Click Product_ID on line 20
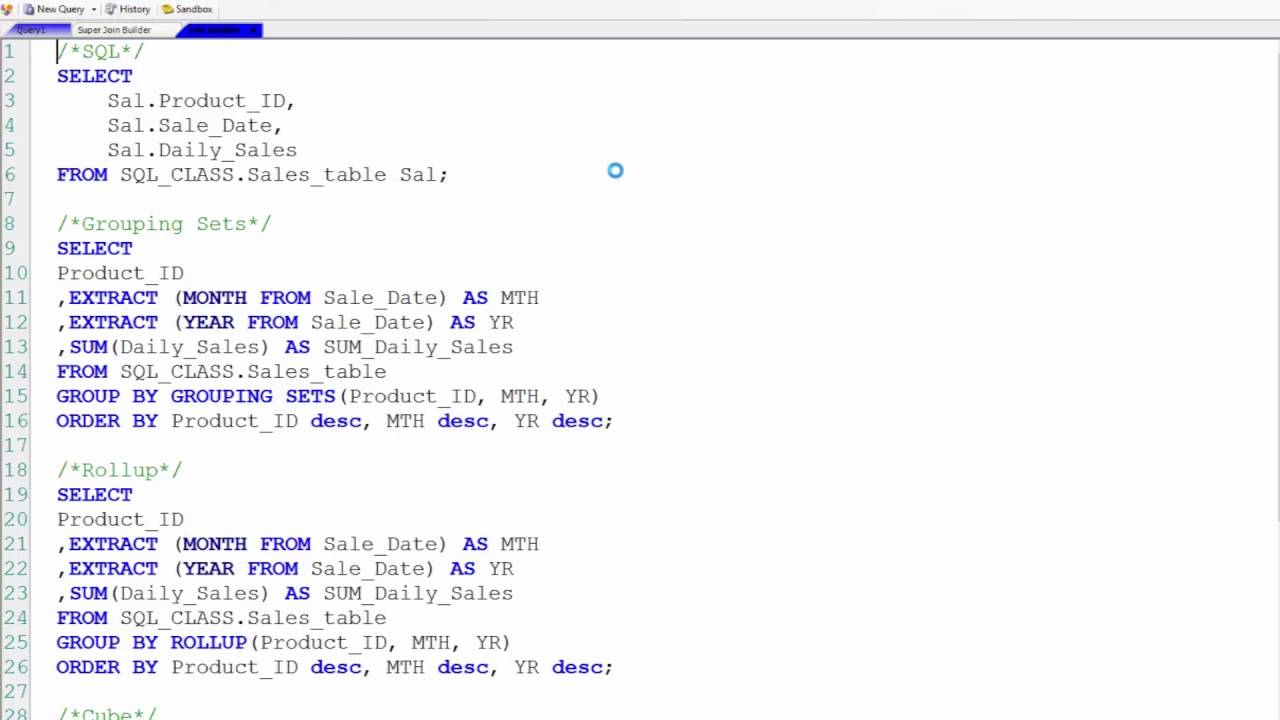The height and width of the screenshot is (720, 1280). (x=120, y=519)
